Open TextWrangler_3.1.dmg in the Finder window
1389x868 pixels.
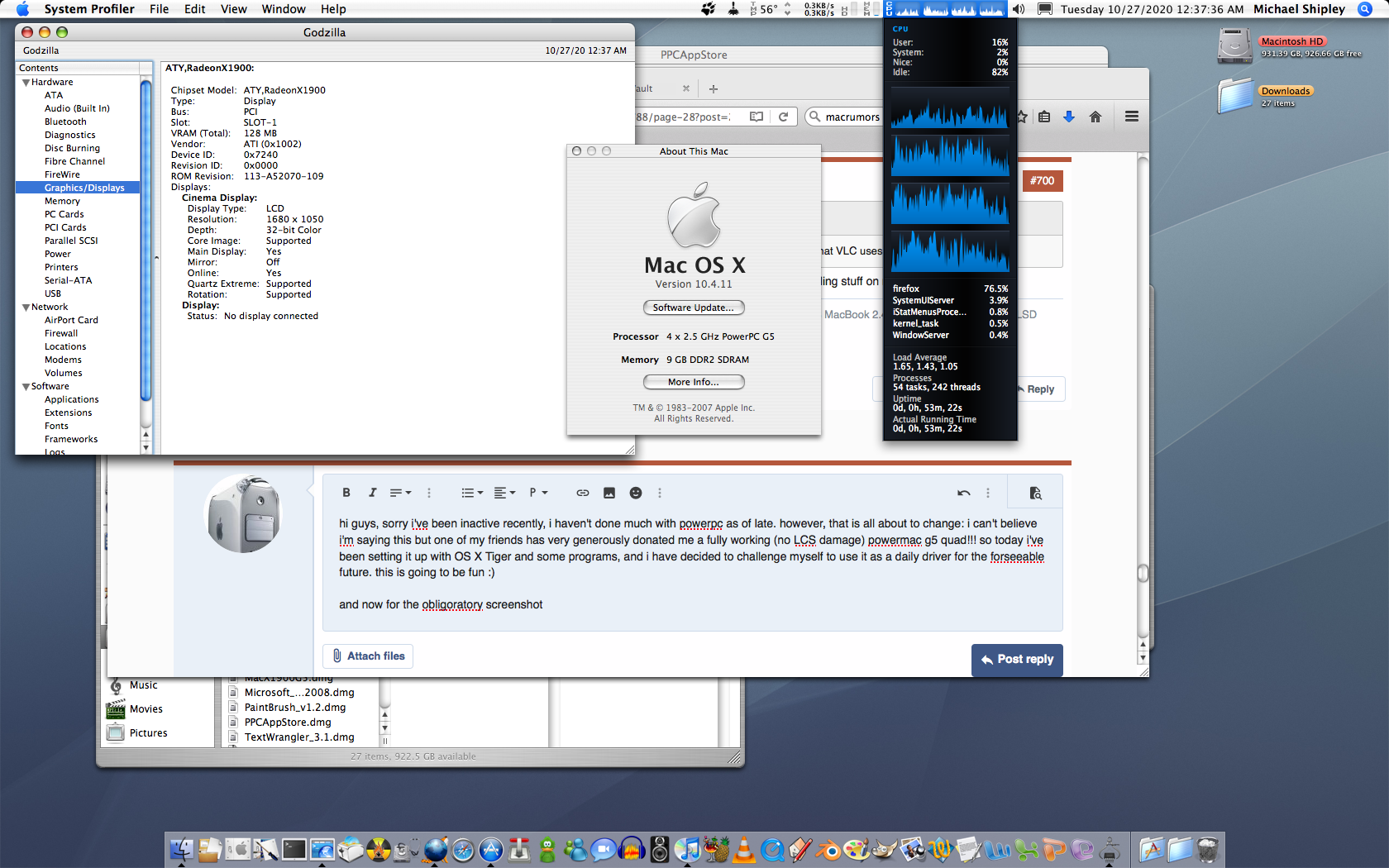299,737
